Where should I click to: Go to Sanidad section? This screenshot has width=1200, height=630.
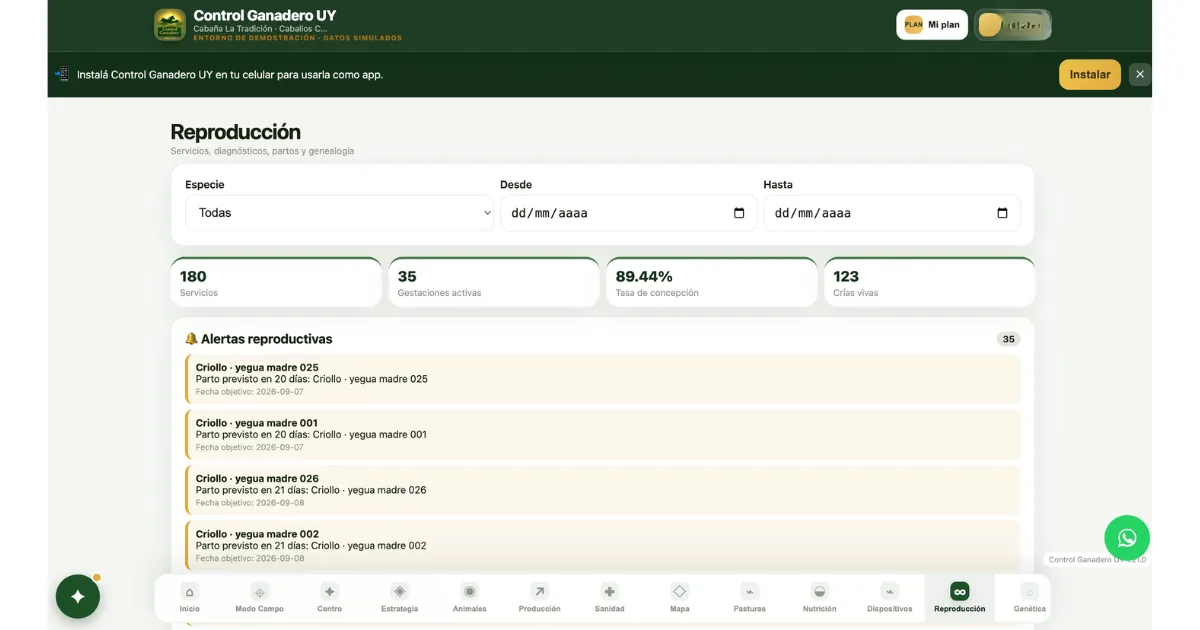click(x=610, y=597)
